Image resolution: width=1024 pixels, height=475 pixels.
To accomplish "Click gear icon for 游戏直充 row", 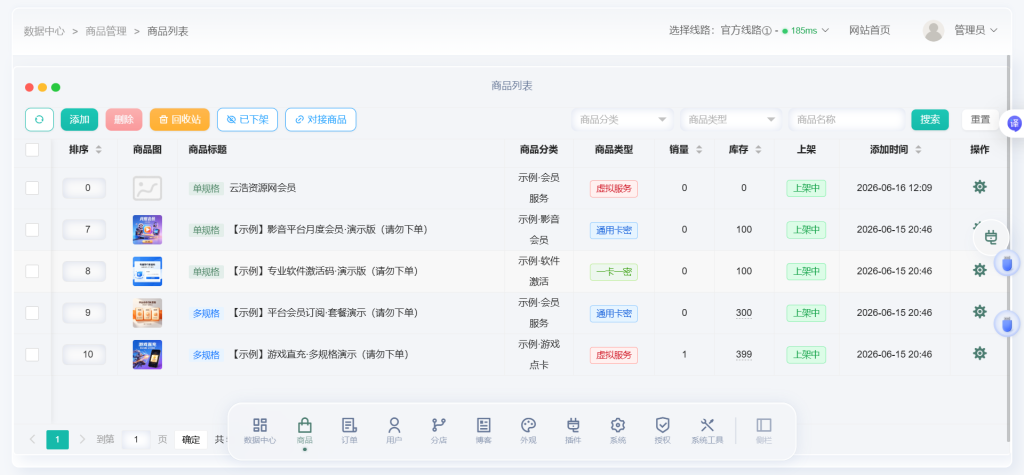I will [980, 353].
